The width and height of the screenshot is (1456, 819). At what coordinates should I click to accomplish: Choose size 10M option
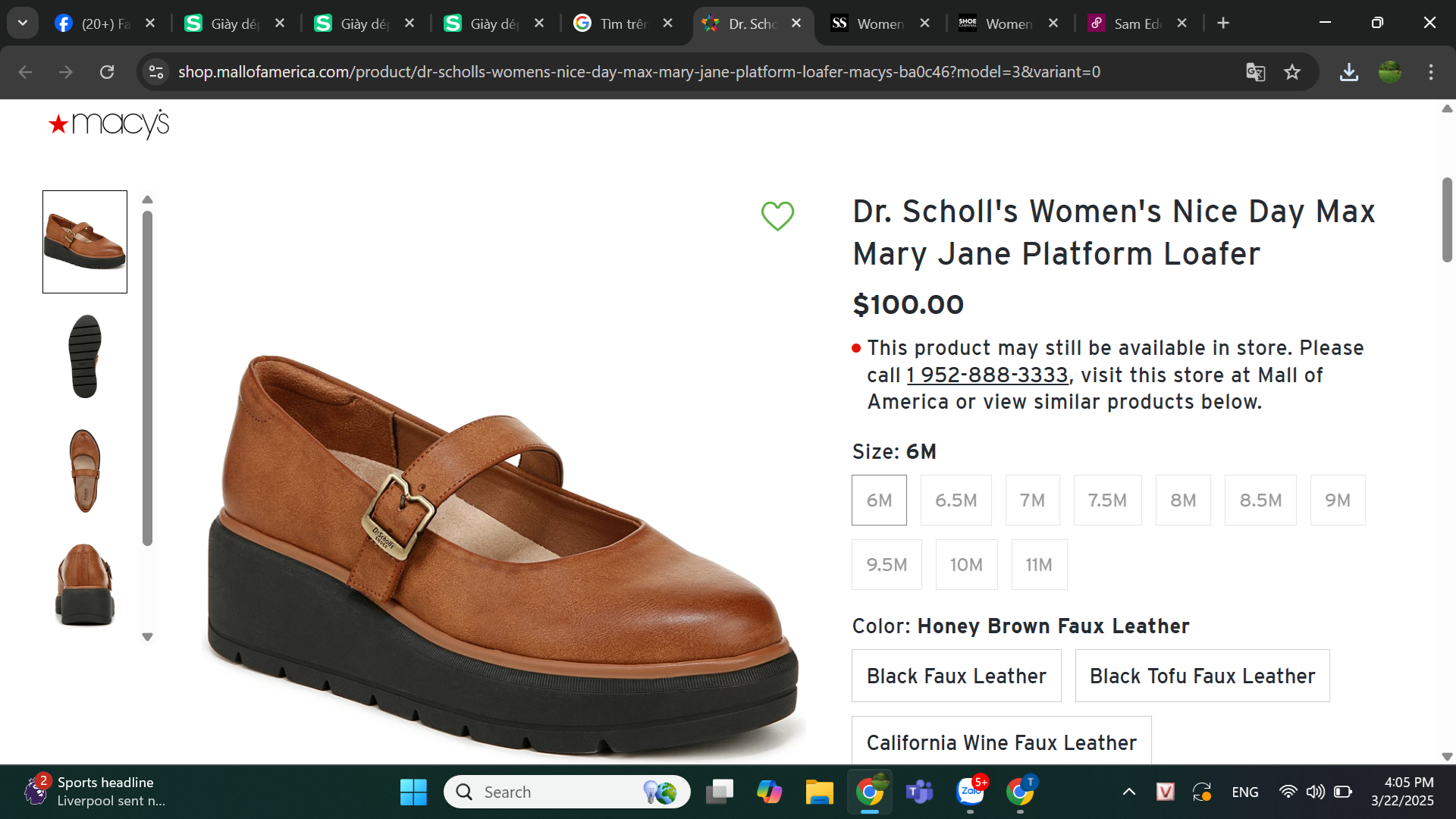(966, 565)
